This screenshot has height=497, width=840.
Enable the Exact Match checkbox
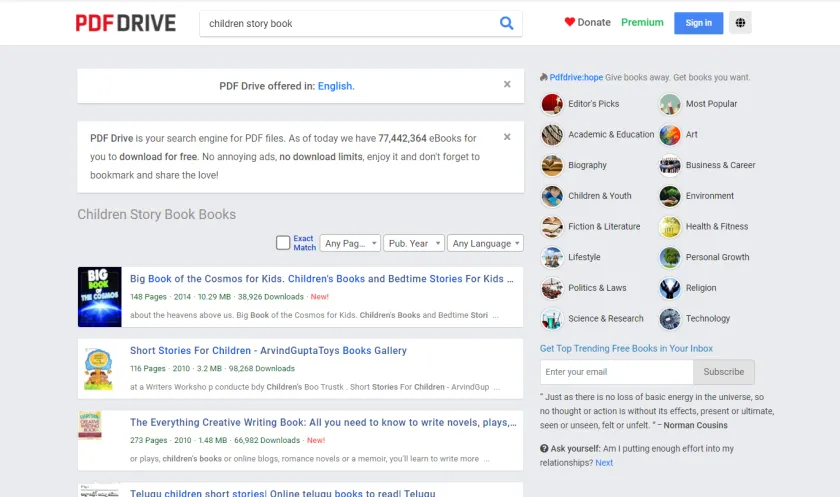[283, 243]
